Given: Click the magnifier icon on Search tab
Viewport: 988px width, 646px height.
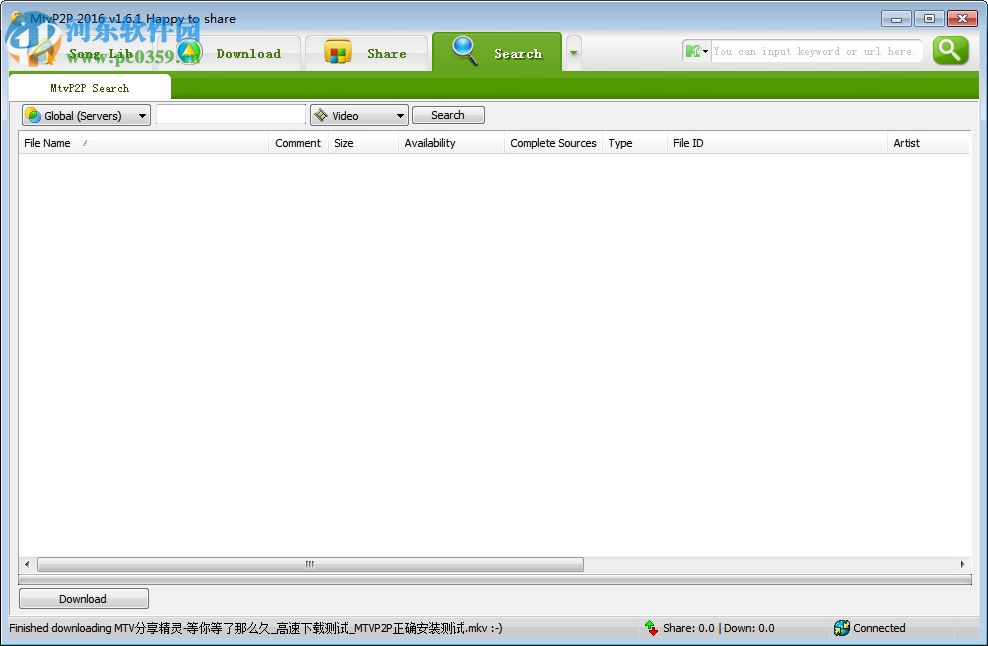Looking at the screenshot, I should (465, 50).
